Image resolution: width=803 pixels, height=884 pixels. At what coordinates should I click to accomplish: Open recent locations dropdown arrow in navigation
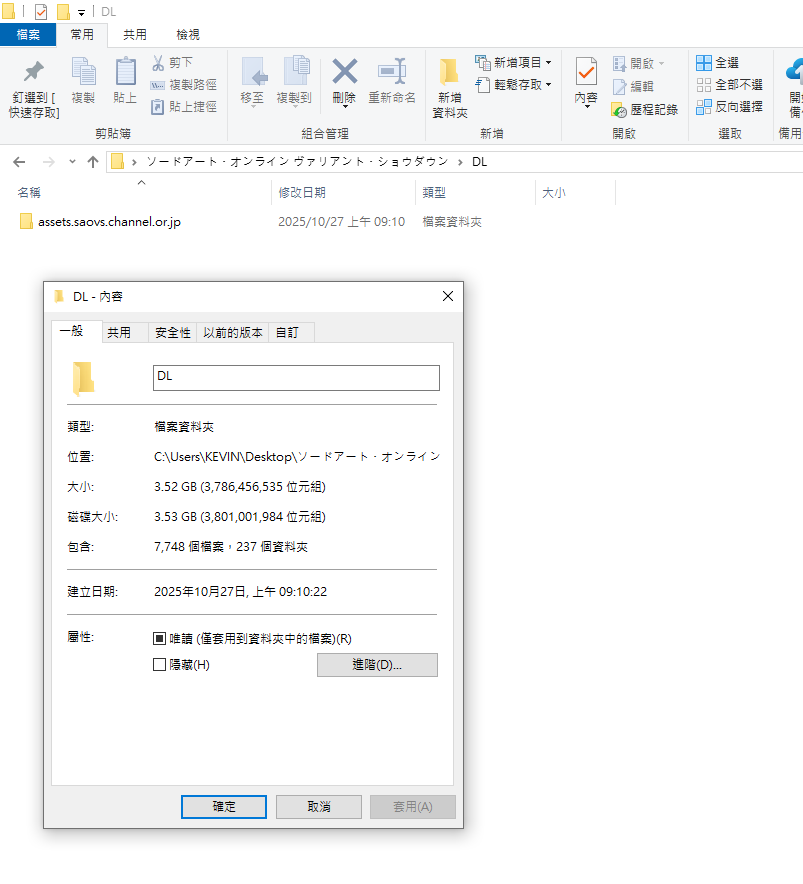pos(72,162)
